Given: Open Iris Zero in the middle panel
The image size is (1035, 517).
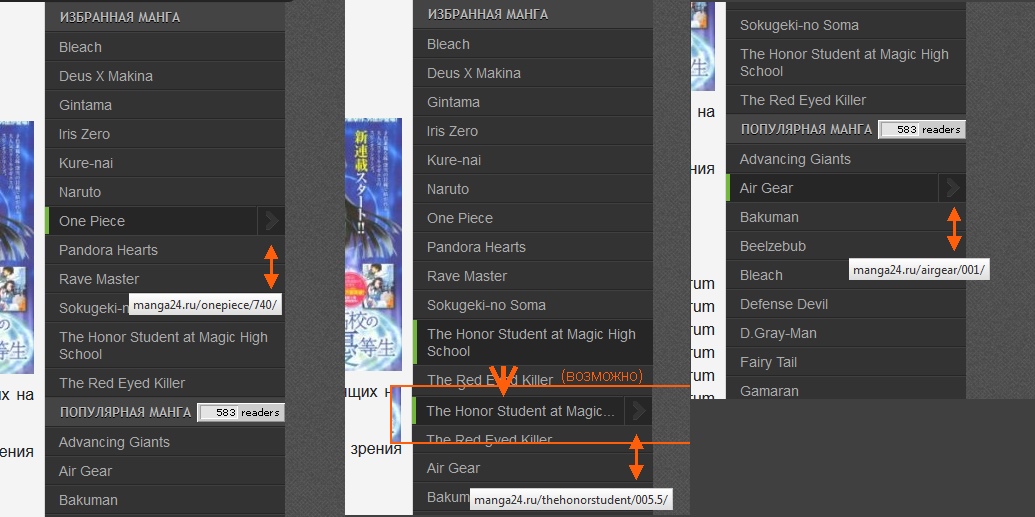Looking at the screenshot, I should [x=533, y=131].
